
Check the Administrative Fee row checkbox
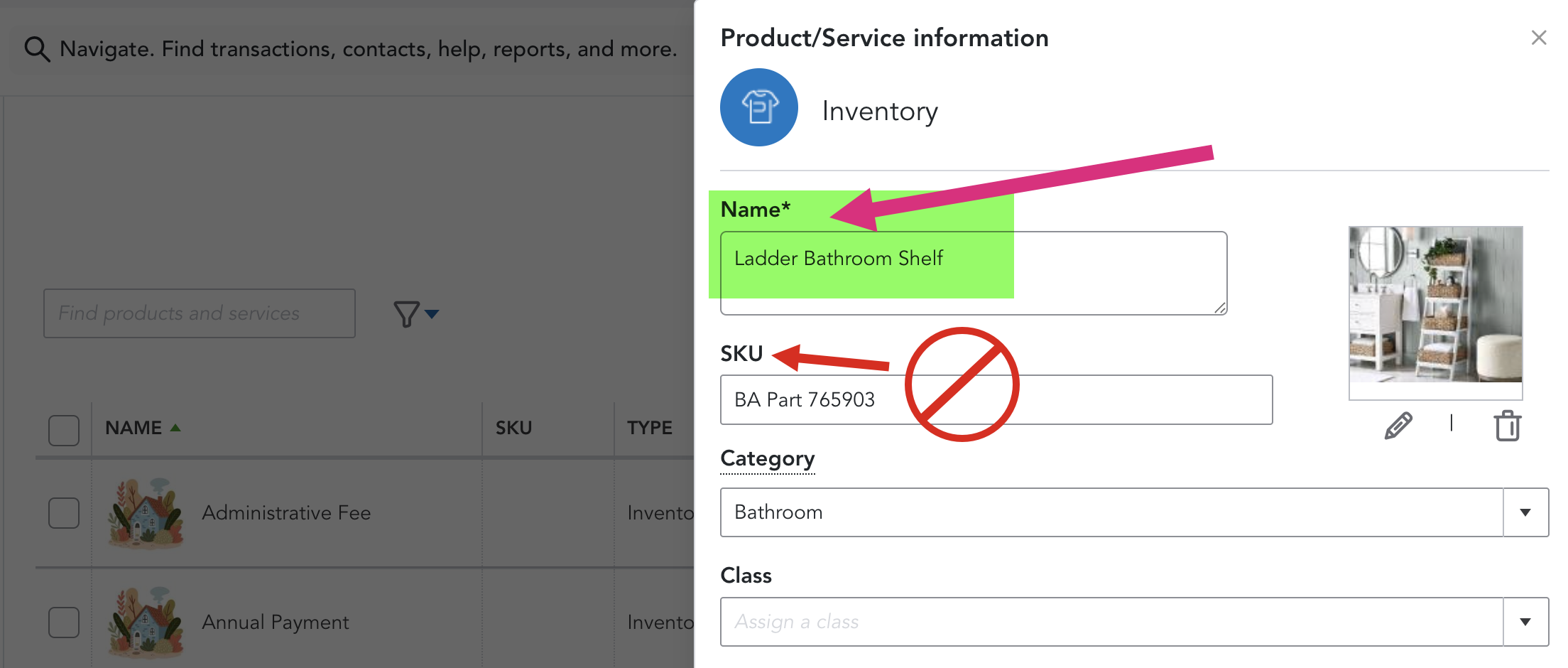coord(64,512)
